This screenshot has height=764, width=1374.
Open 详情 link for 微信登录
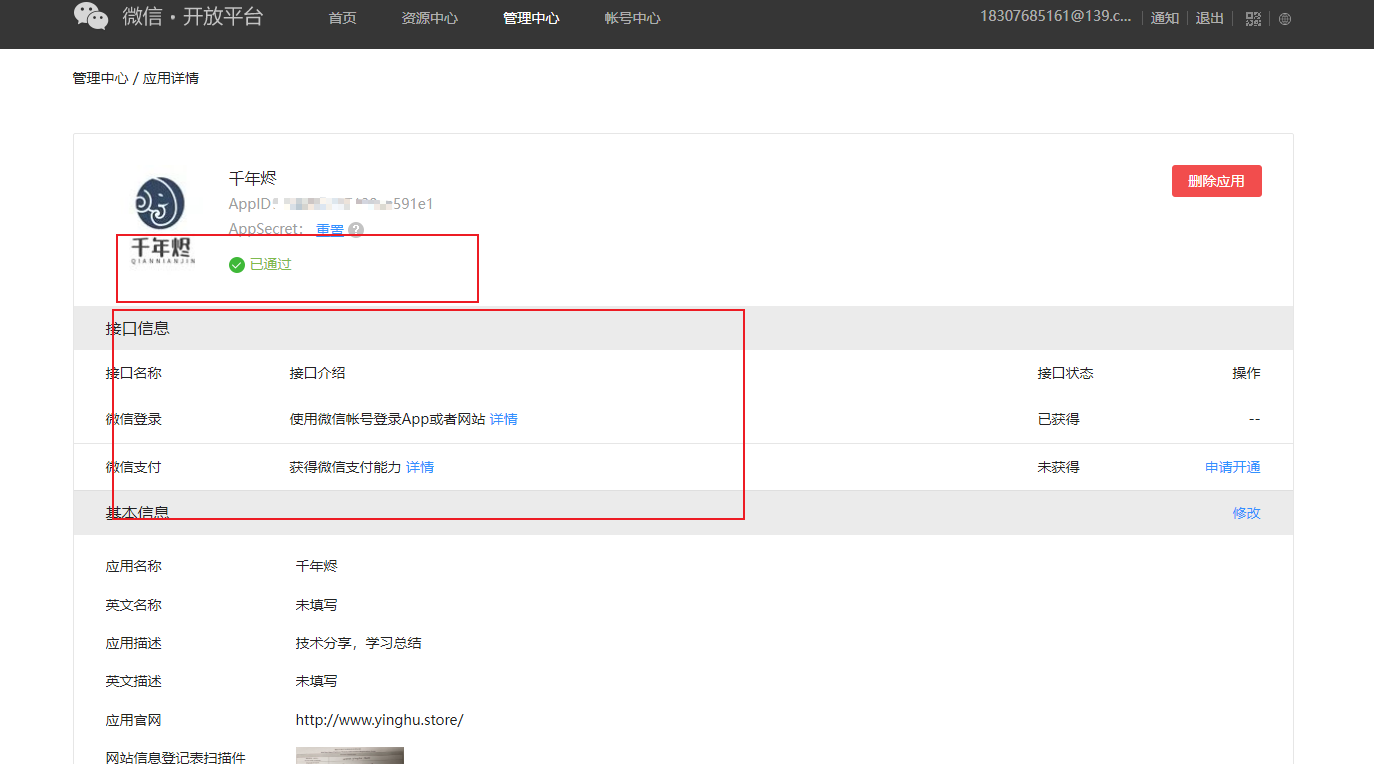point(504,419)
